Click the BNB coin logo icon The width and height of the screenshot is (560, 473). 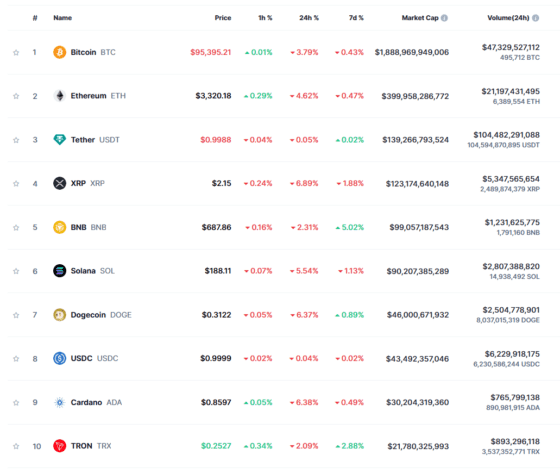click(x=60, y=227)
